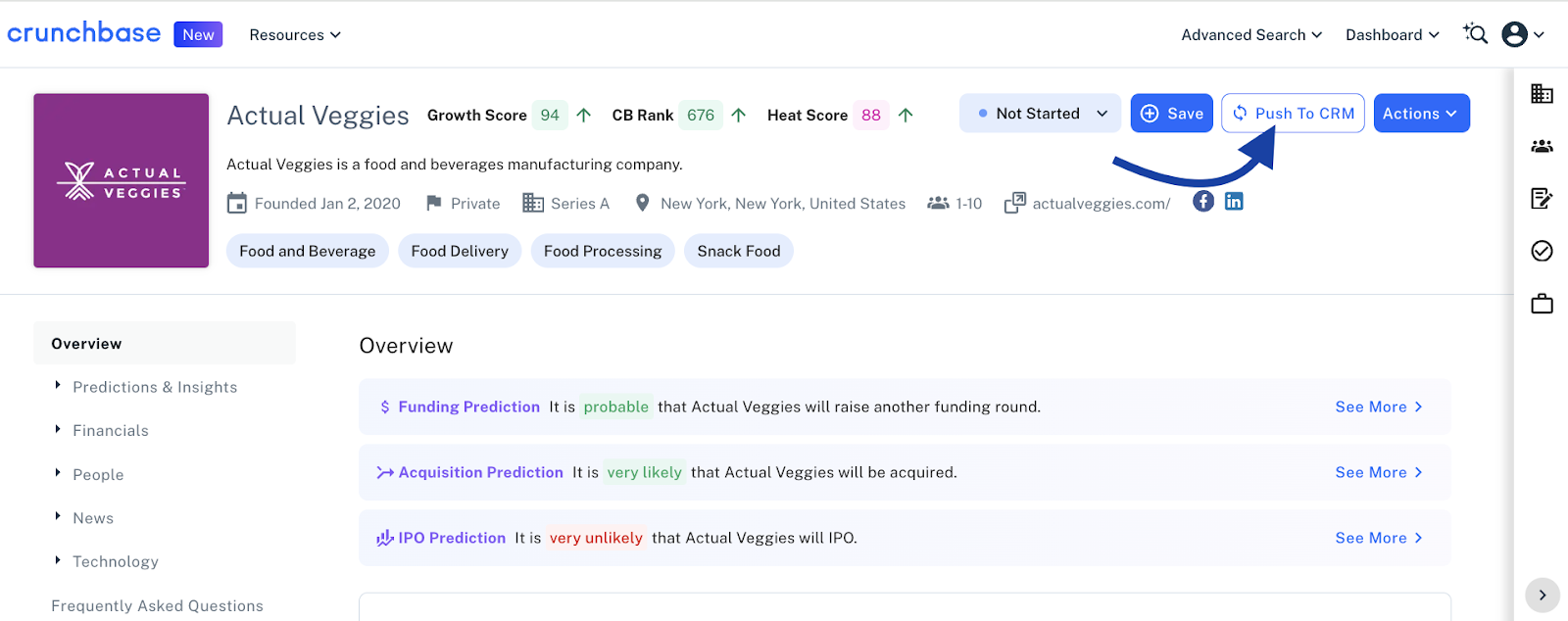Image resolution: width=1568 pixels, height=621 pixels.
Task: Click the arrow icon for Acquisition Prediction
Action: 385,472
